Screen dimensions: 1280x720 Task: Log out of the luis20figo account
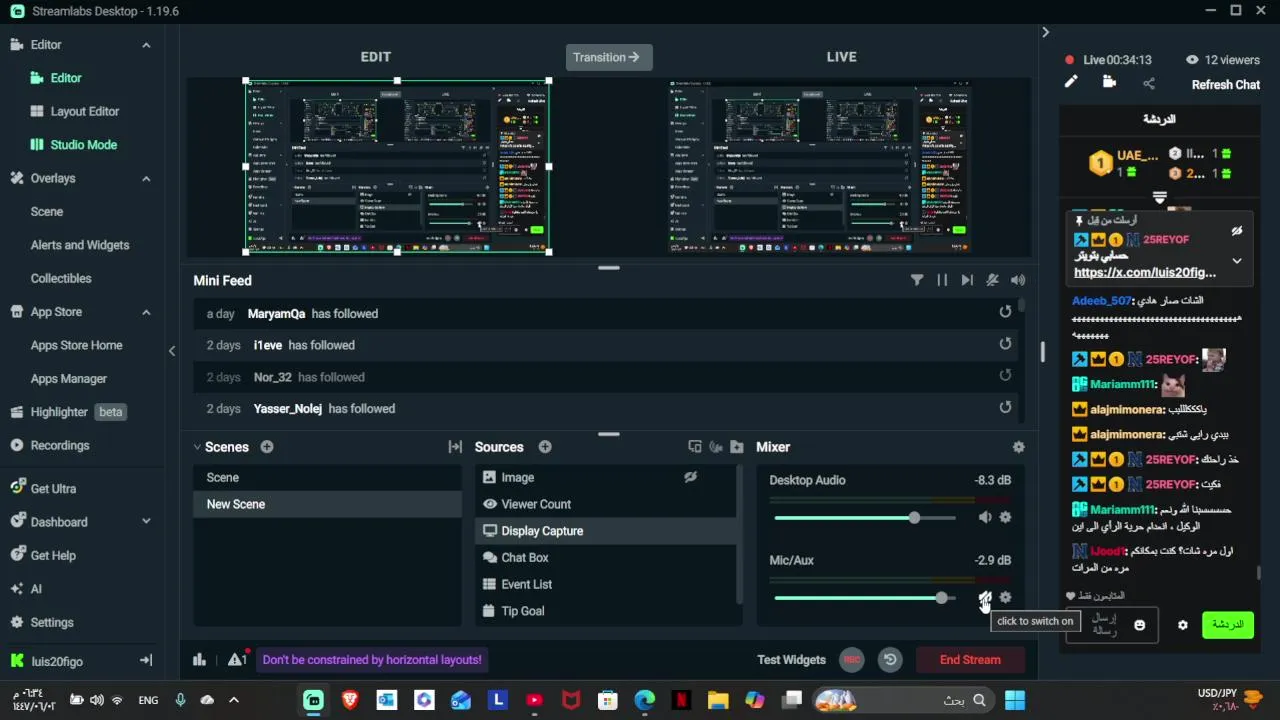tap(146, 660)
